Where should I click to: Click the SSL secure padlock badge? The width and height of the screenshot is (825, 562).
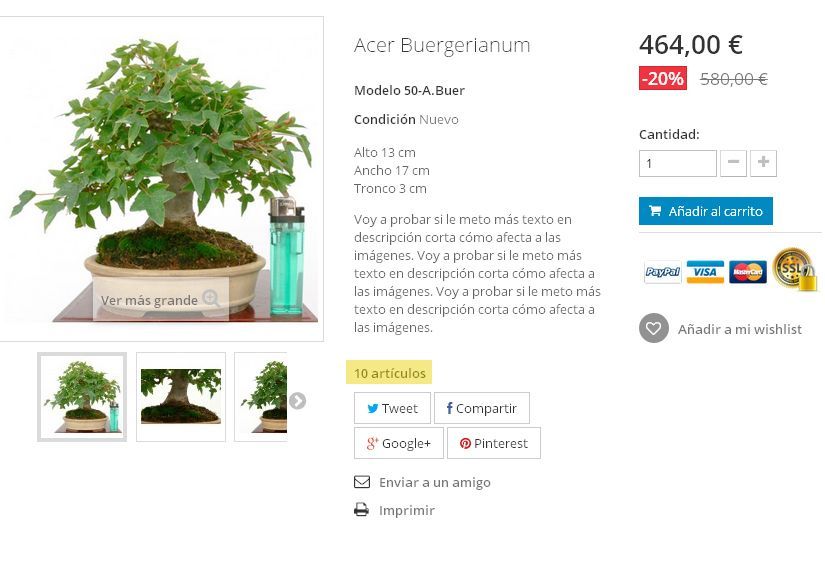(795, 269)
